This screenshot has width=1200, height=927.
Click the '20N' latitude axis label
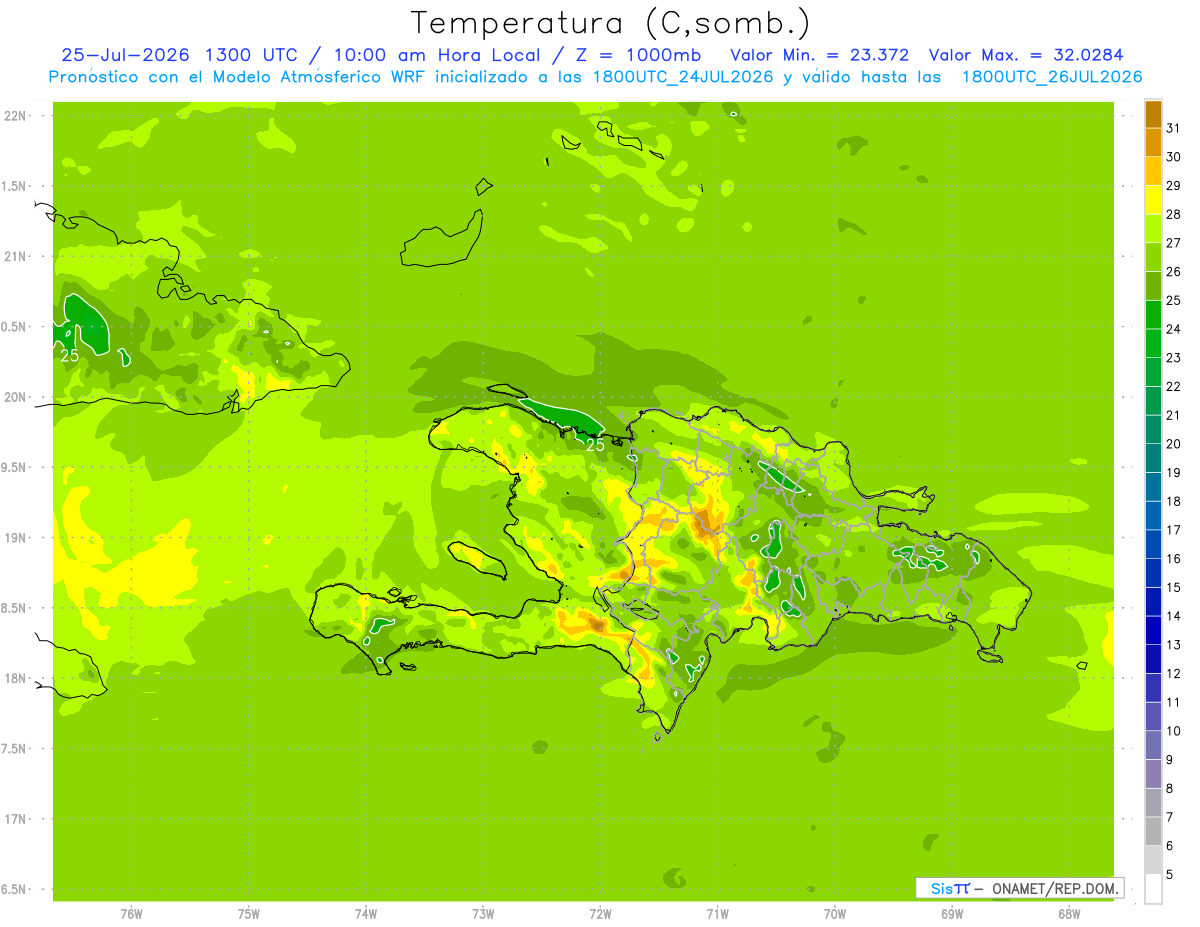pyautogui.click(x=15, y=397)
